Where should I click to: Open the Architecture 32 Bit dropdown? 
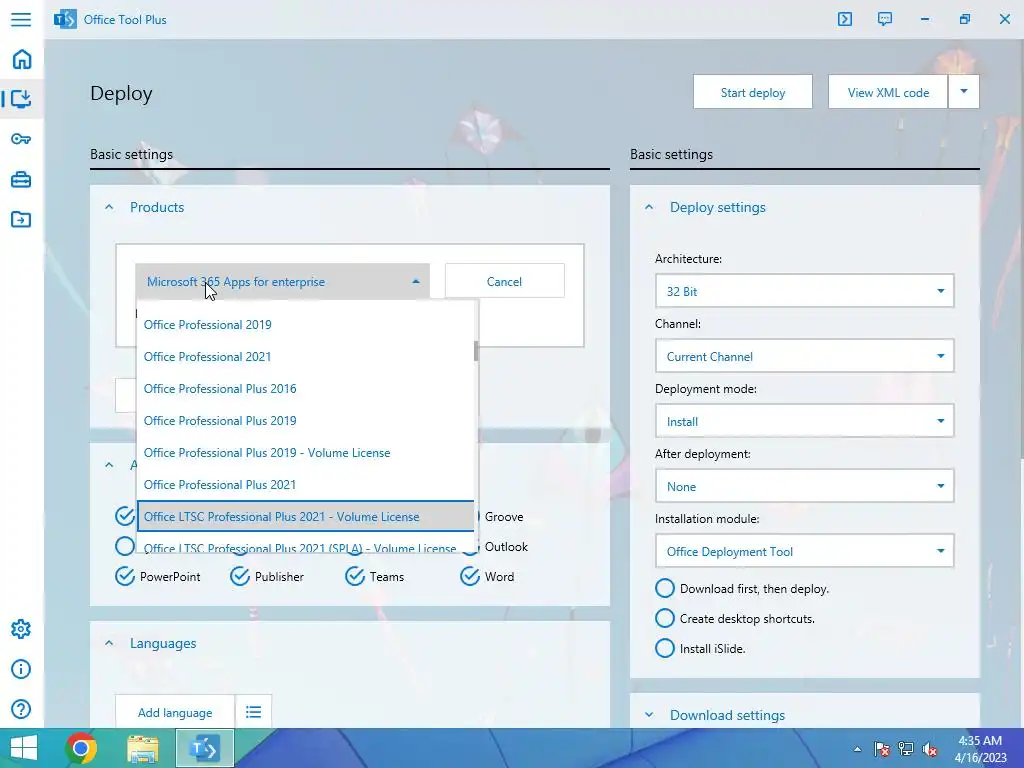click(x=804, y=291)
